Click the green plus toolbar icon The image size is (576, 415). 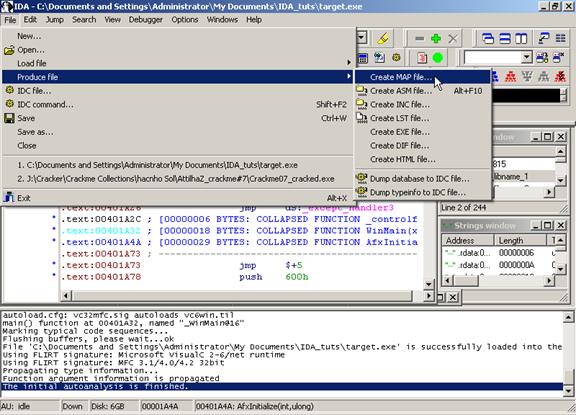pos(436,39)
